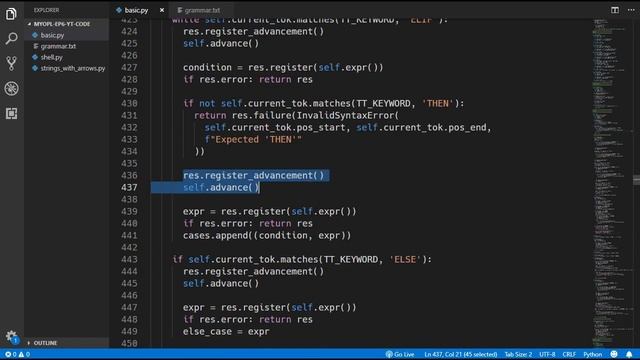Change the UTF-8 encoding
Viewport: 640px width, 360px height.
[547, 354]
